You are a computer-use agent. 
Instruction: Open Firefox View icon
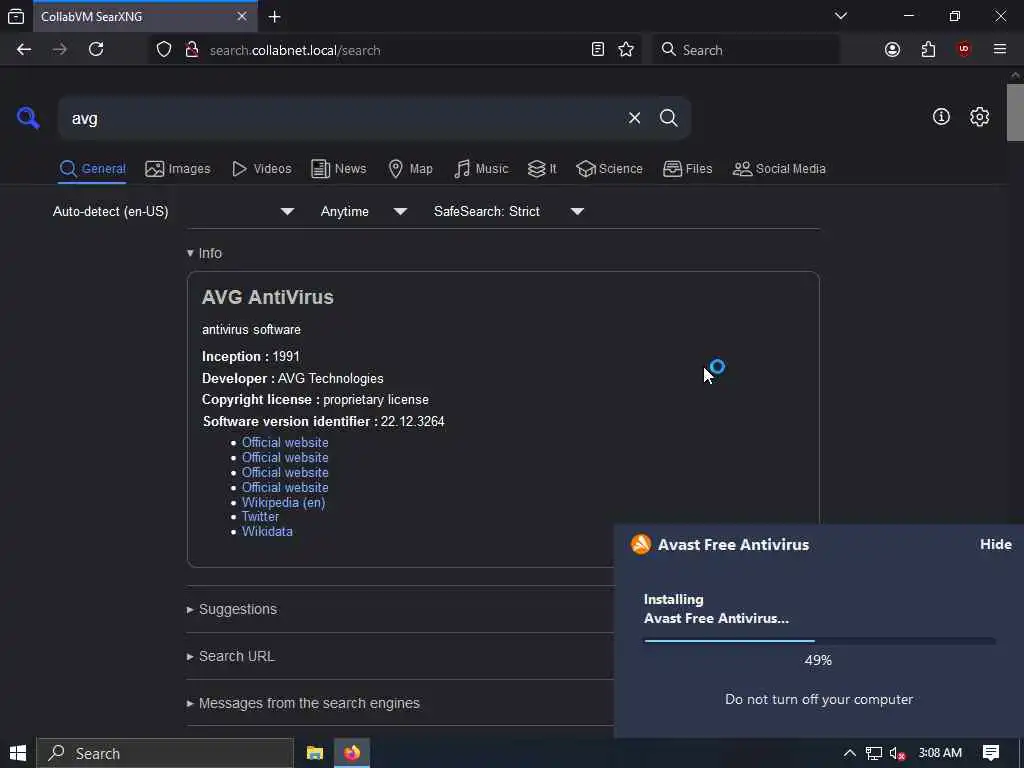point(16,17)
